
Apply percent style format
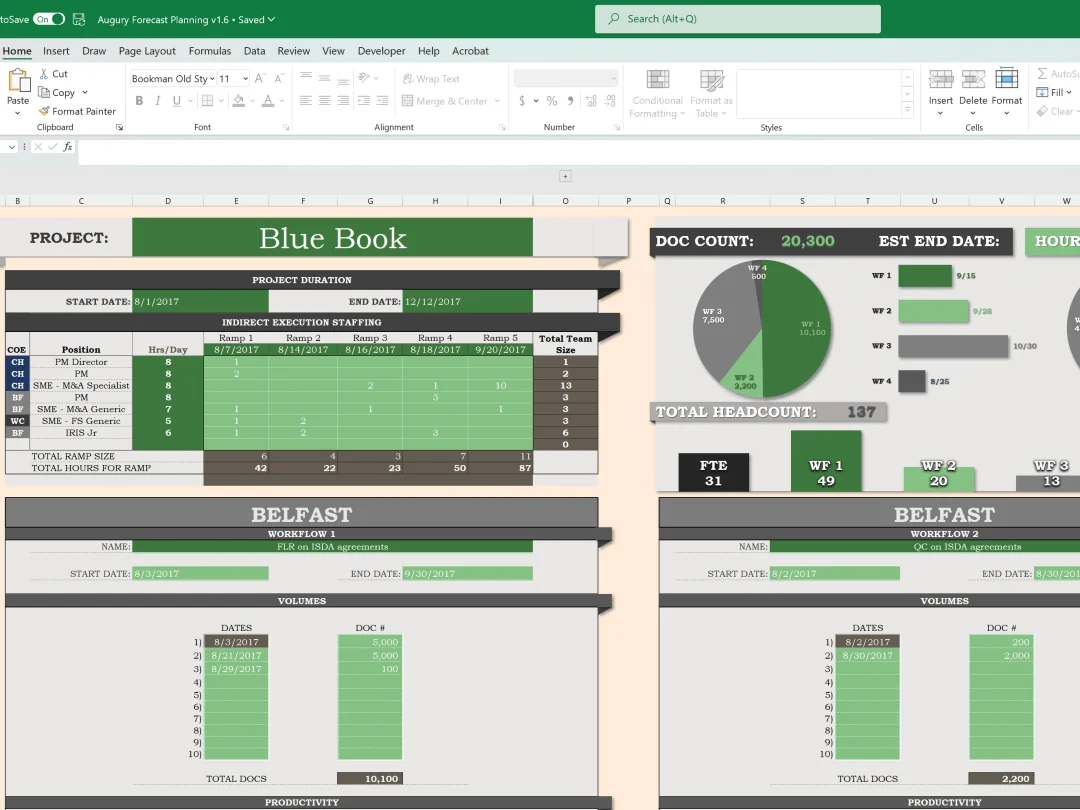click(552, 101)
